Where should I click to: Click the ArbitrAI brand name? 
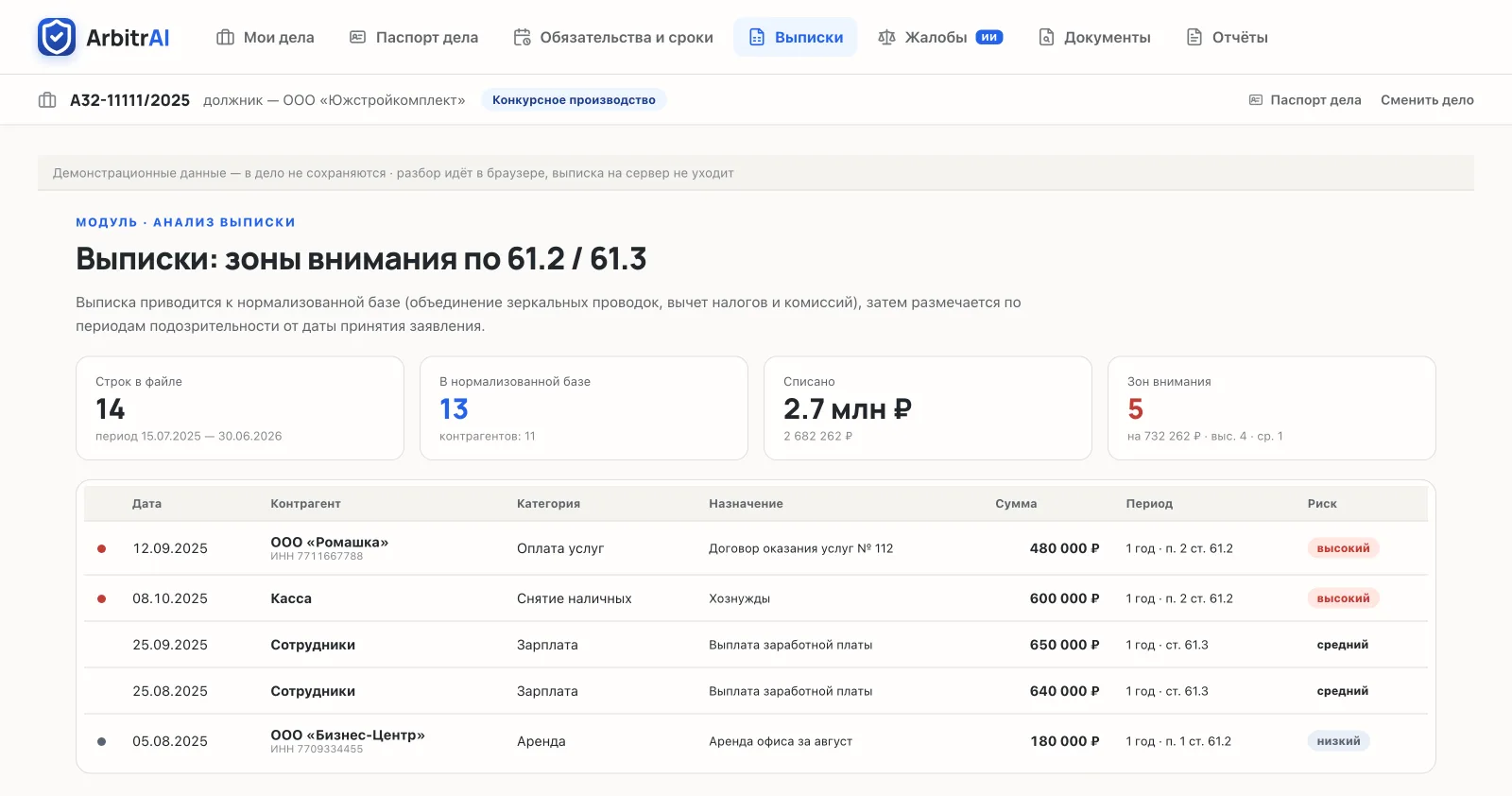(128, 37)
